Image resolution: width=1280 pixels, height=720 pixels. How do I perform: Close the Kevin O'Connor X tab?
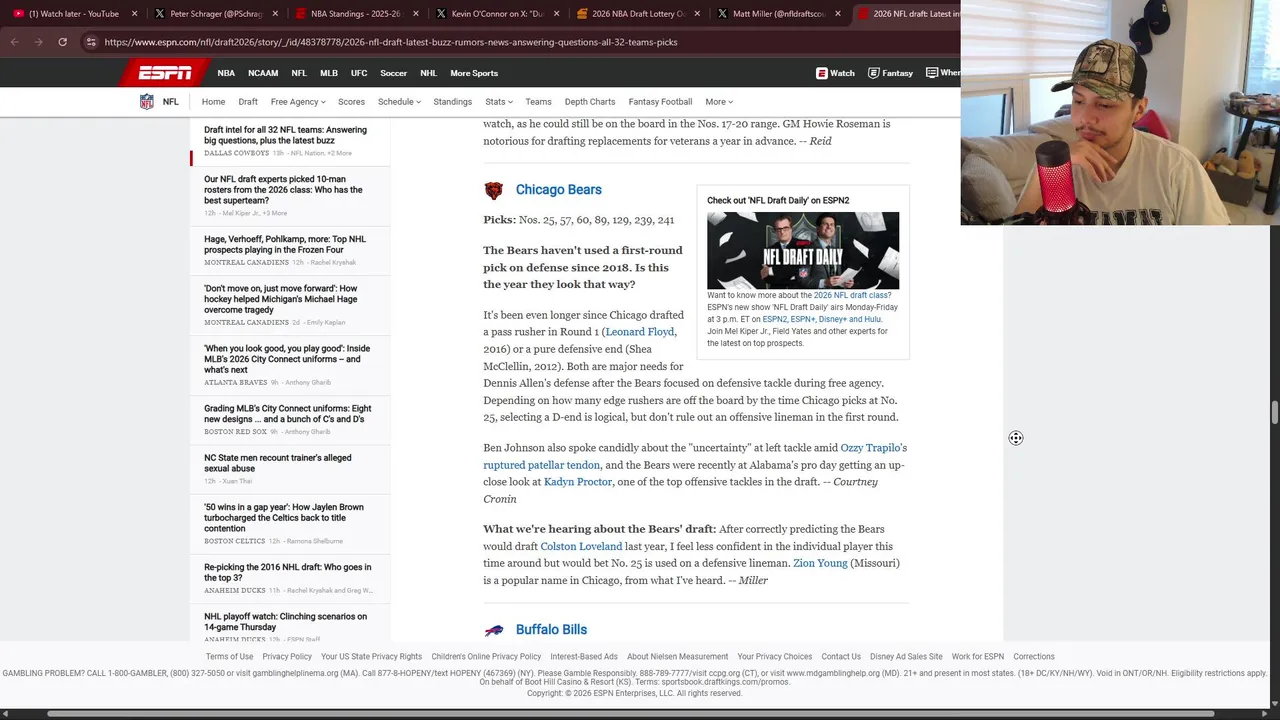[556, 14]
